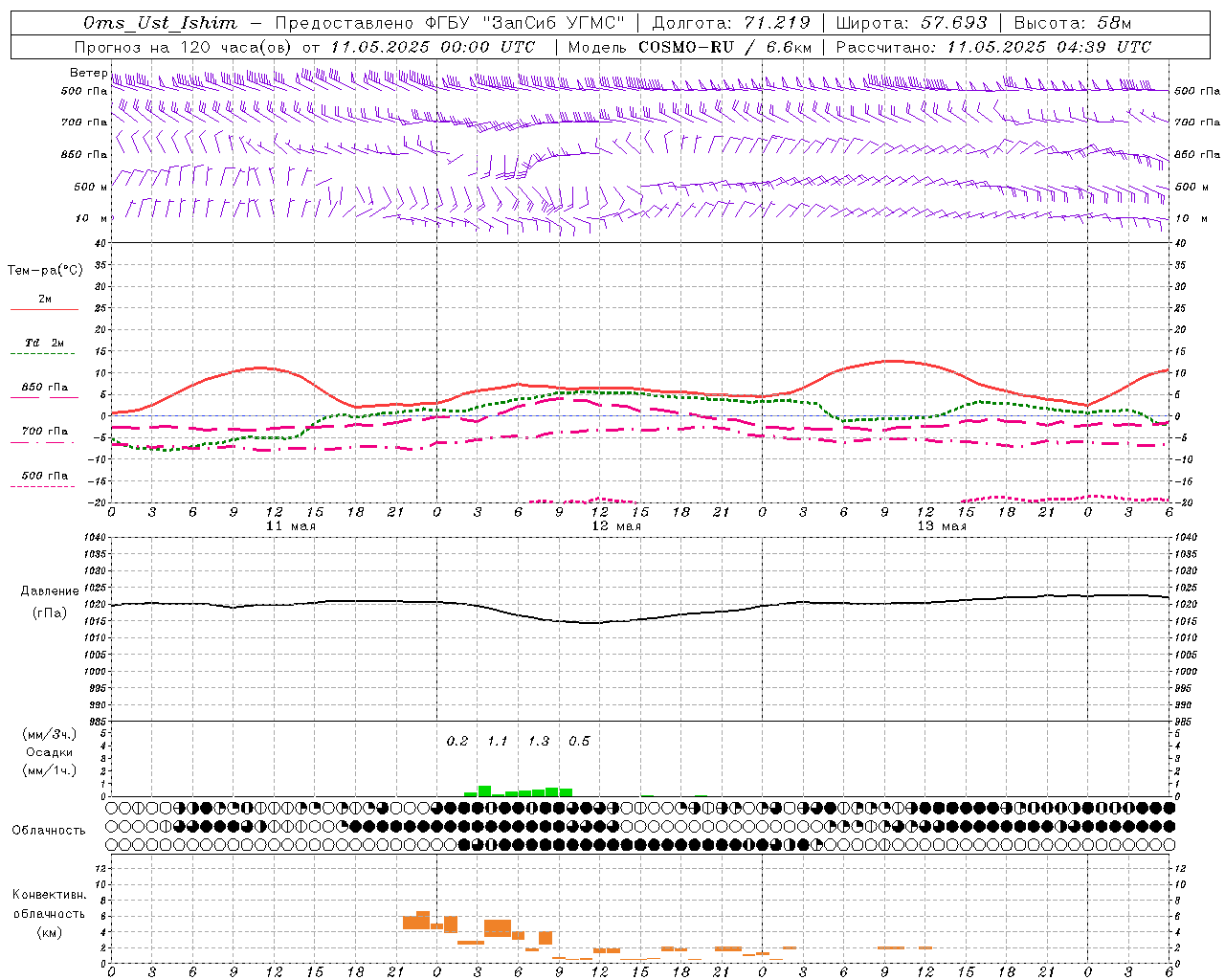This screenshot has height=980, width=1225.
Task: Select the altitude text Высота: 58м
Action: (x=1072, y=23)
